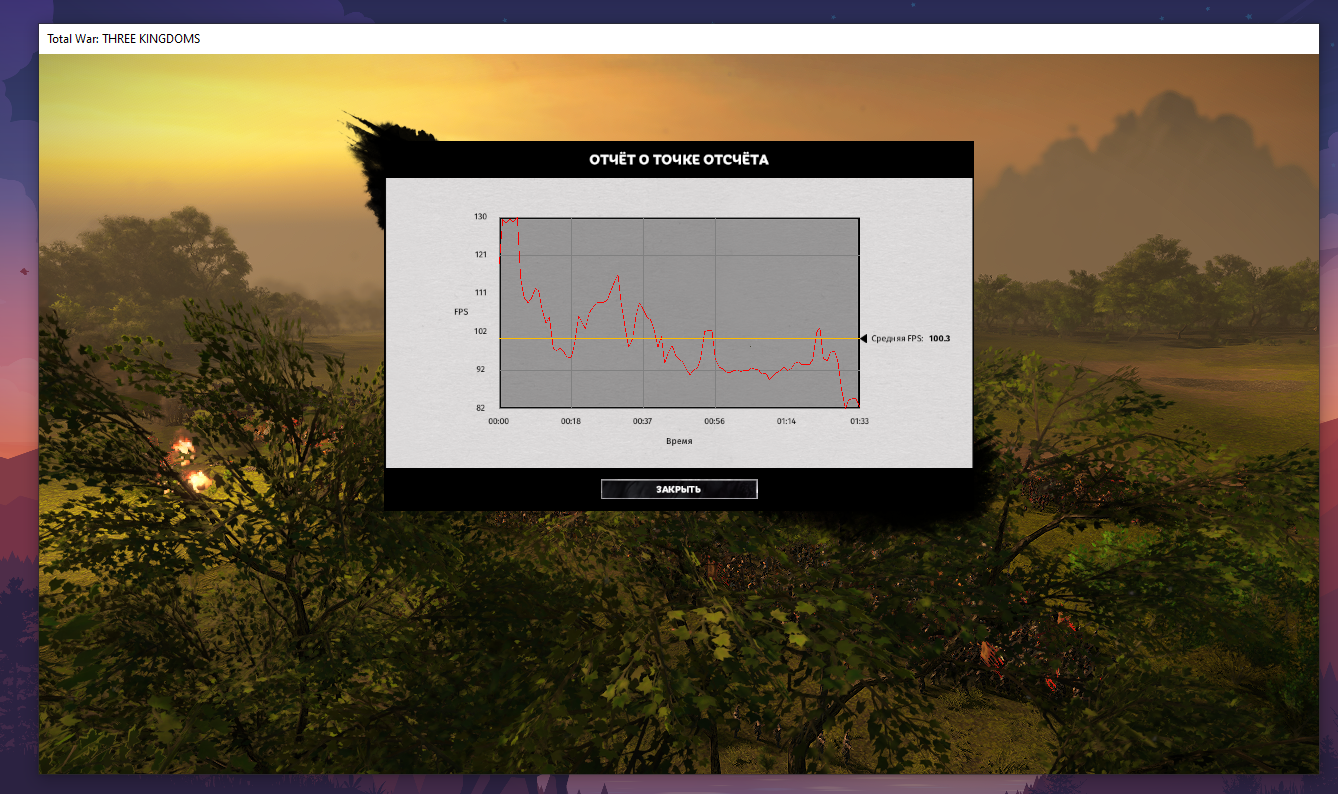Image resolution: width=1338 pixels, height=794 pixels.
Task: Click the 111 value on the FPS axis
Action: [480, 293]
